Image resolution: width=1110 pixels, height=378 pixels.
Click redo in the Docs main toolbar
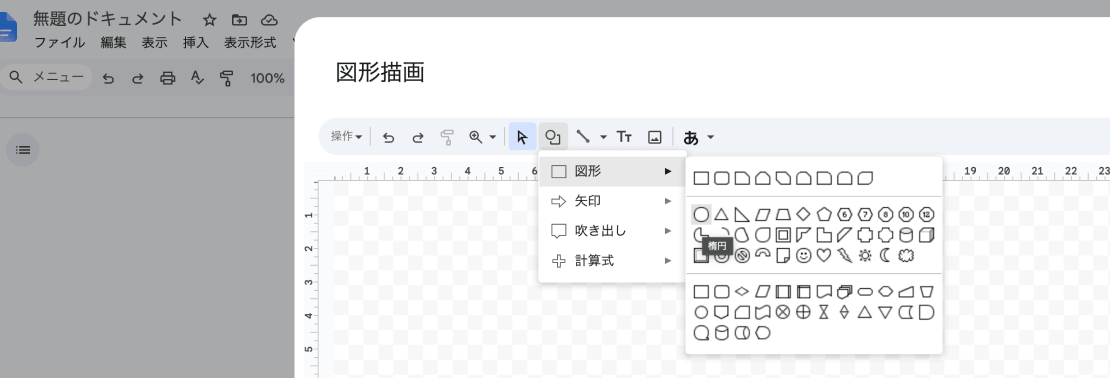(138, 78)
